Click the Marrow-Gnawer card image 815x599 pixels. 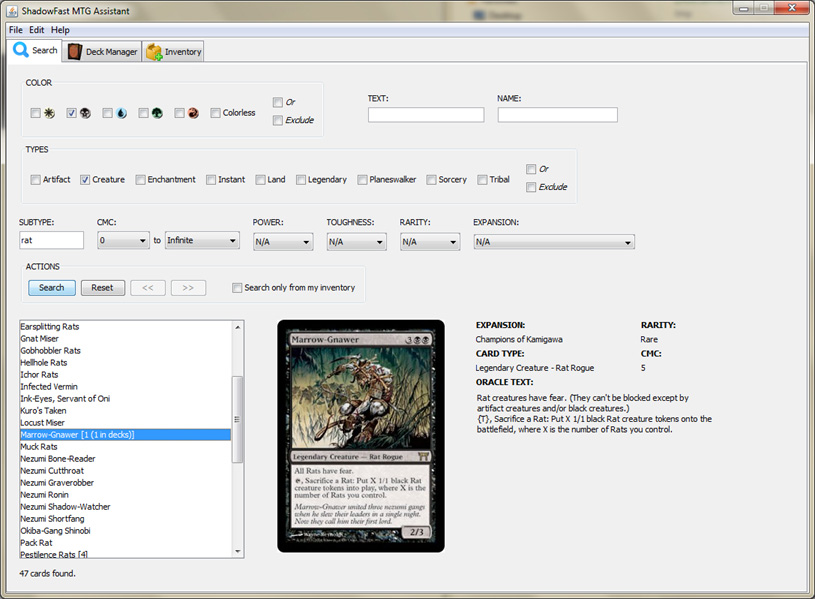[361, 436]
